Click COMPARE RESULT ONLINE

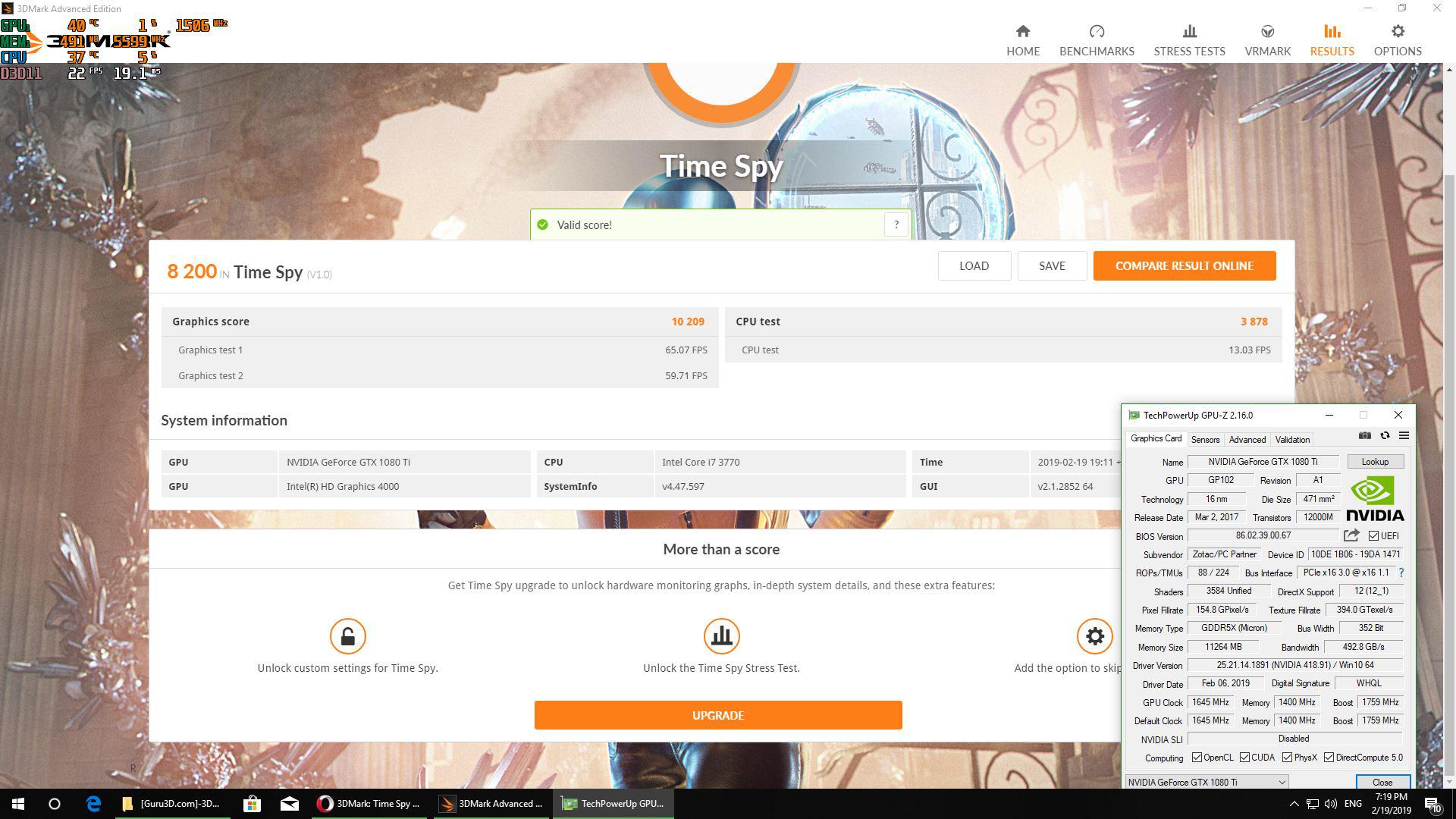point(1184,266)
